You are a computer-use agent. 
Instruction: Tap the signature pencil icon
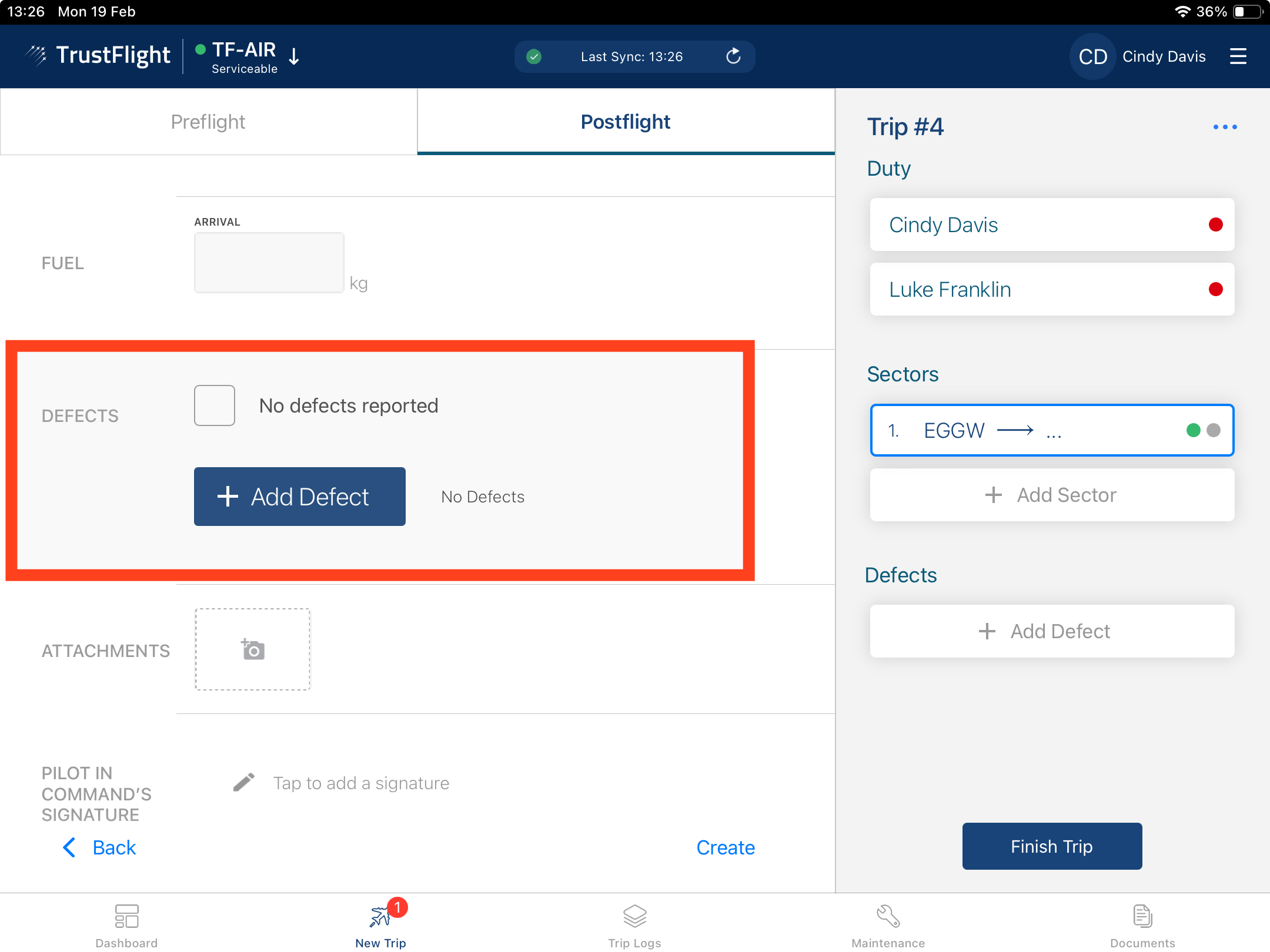(x=243, y=782)
